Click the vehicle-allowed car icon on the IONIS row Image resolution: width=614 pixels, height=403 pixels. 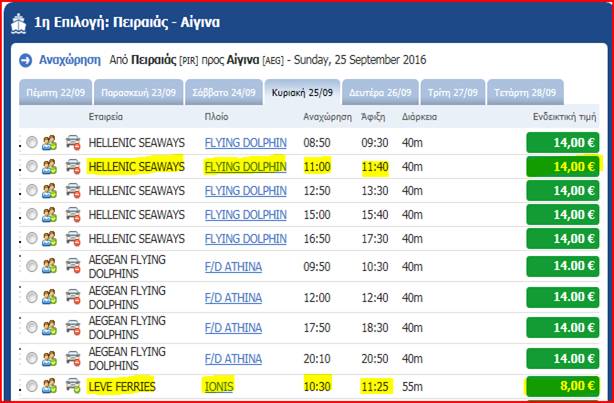point(72,384)
